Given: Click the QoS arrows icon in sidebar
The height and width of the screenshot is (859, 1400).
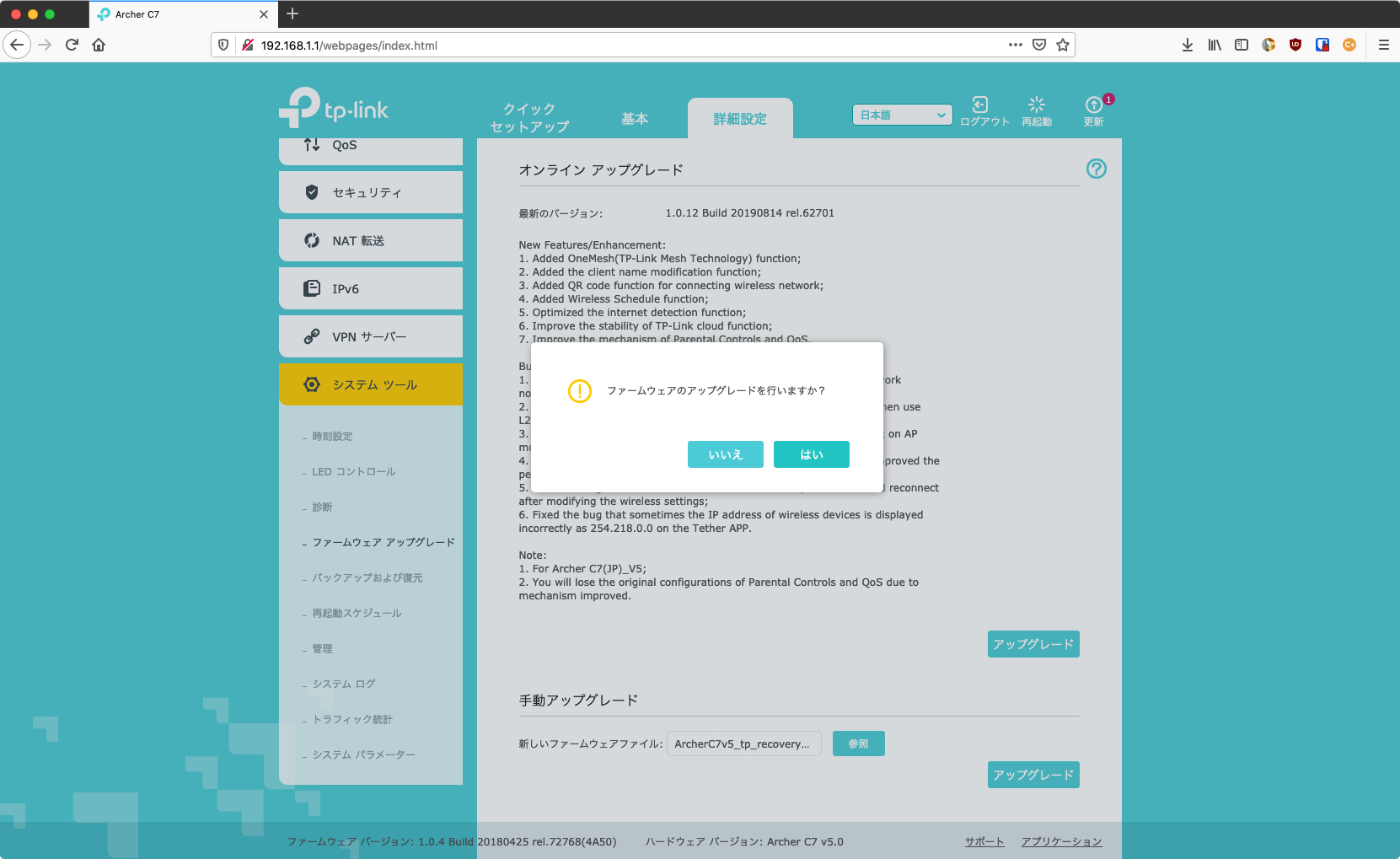Looking at the screenshot, I should pyautogui.click(x=312, y=145).
